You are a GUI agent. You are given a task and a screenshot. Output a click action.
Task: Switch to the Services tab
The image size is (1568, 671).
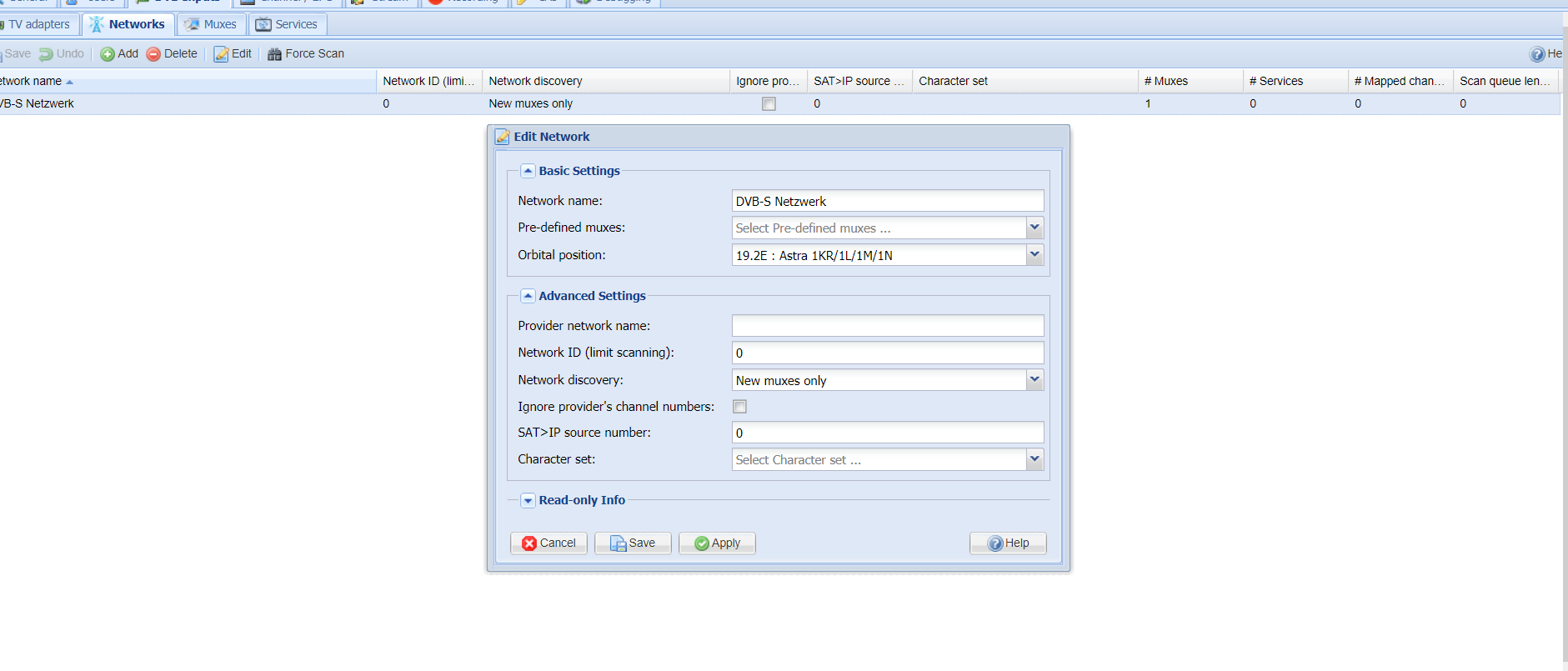[x=287, y=25]
